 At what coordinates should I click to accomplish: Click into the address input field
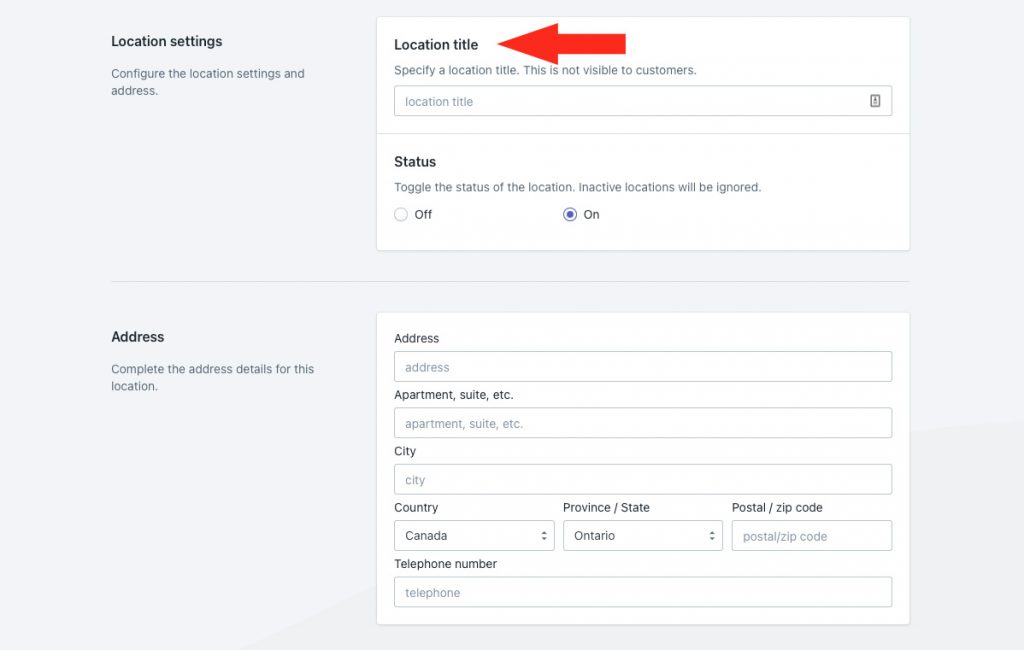tap(643, 366)
